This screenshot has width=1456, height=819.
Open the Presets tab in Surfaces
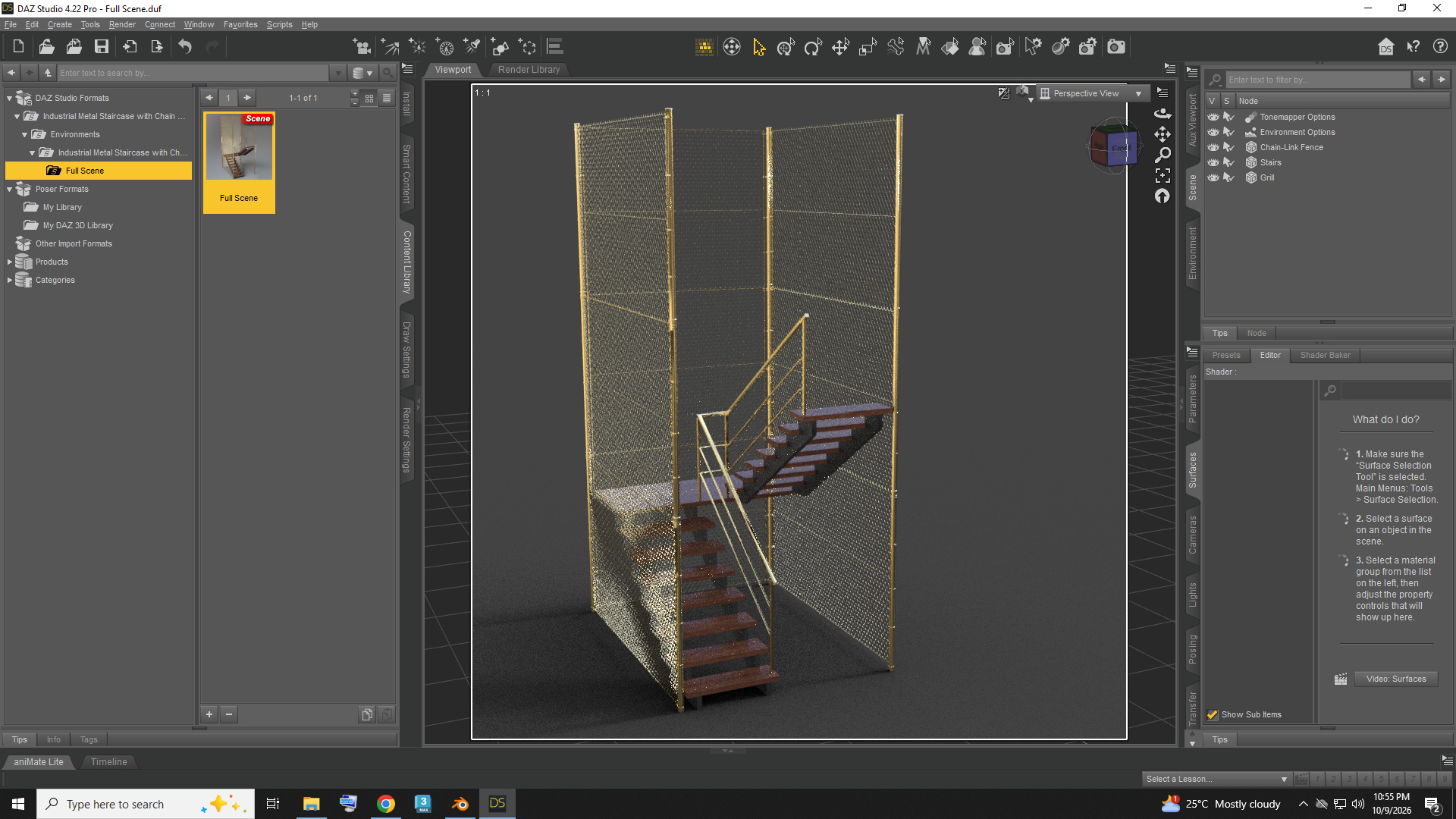pos(1226,355)
